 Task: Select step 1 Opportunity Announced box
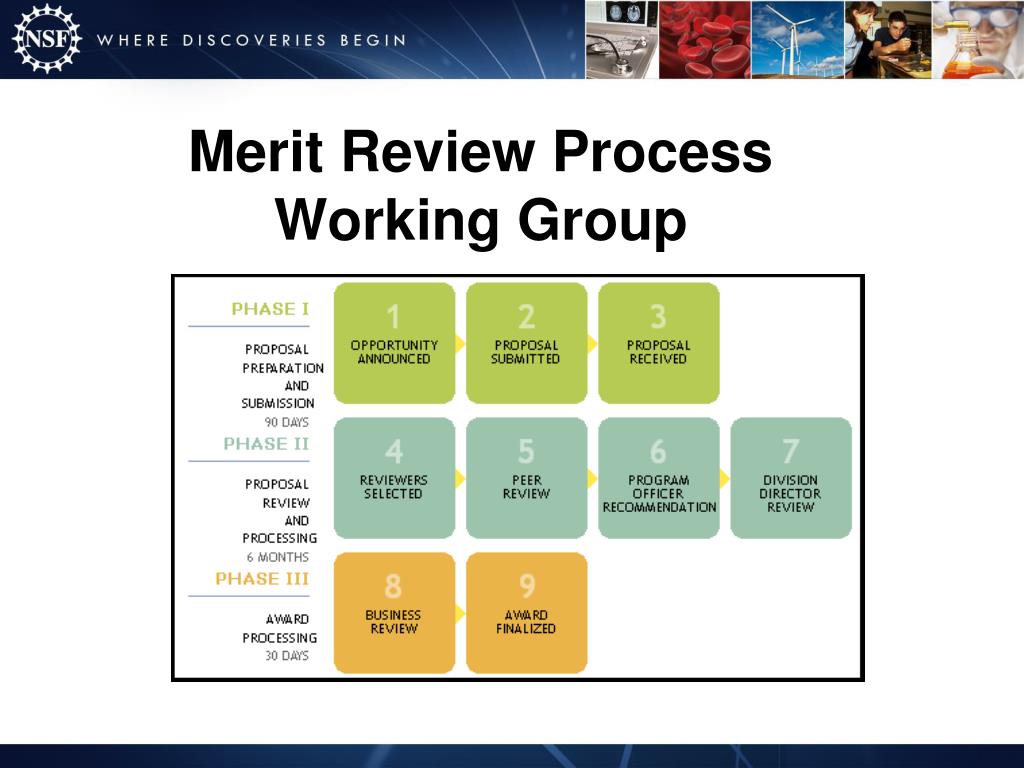(394, 343)
